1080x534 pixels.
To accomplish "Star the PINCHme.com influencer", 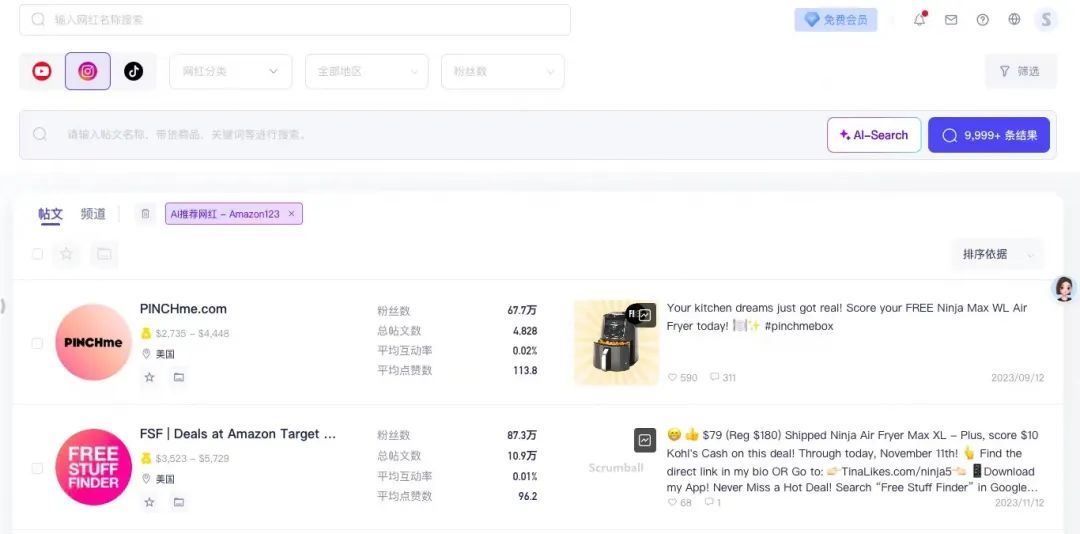I will tap(150, 377).
